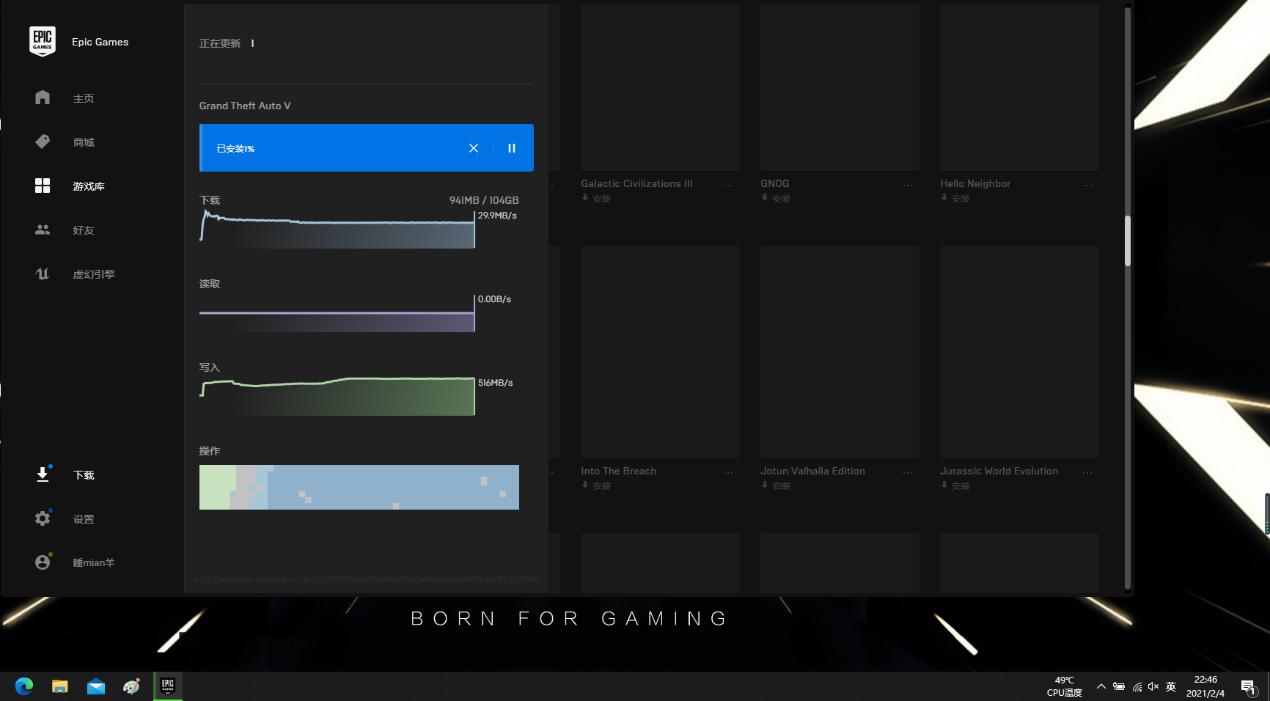This screenshot has width=1270, height=701.
Task: Open the 设置 (Settings) menu item
Action: coord(42,518)
